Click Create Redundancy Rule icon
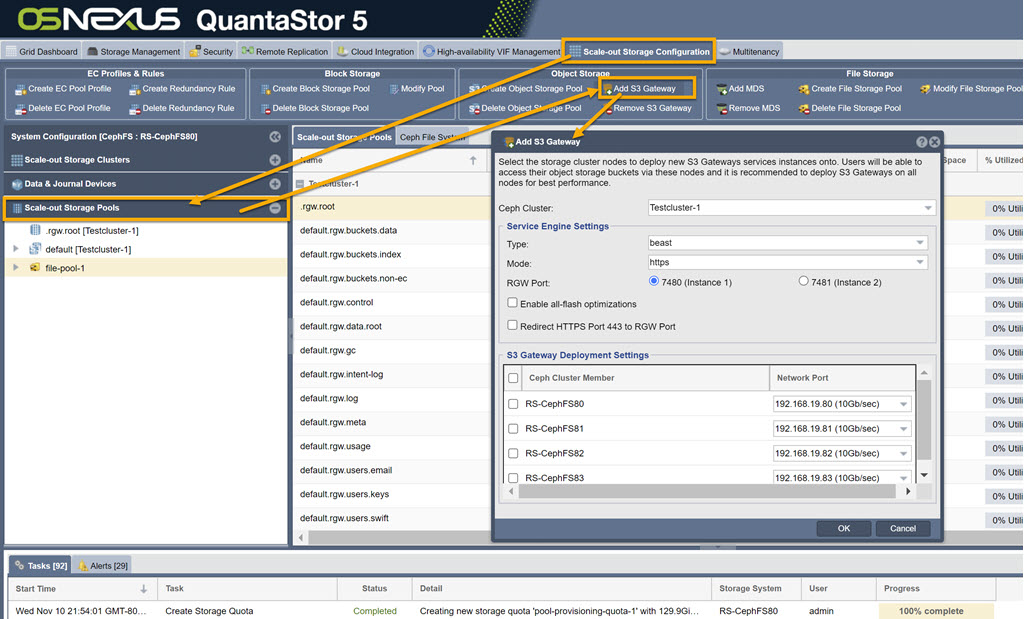Image resolution: width=1024 pixels, height=619 pixels. tap(135, 89)
